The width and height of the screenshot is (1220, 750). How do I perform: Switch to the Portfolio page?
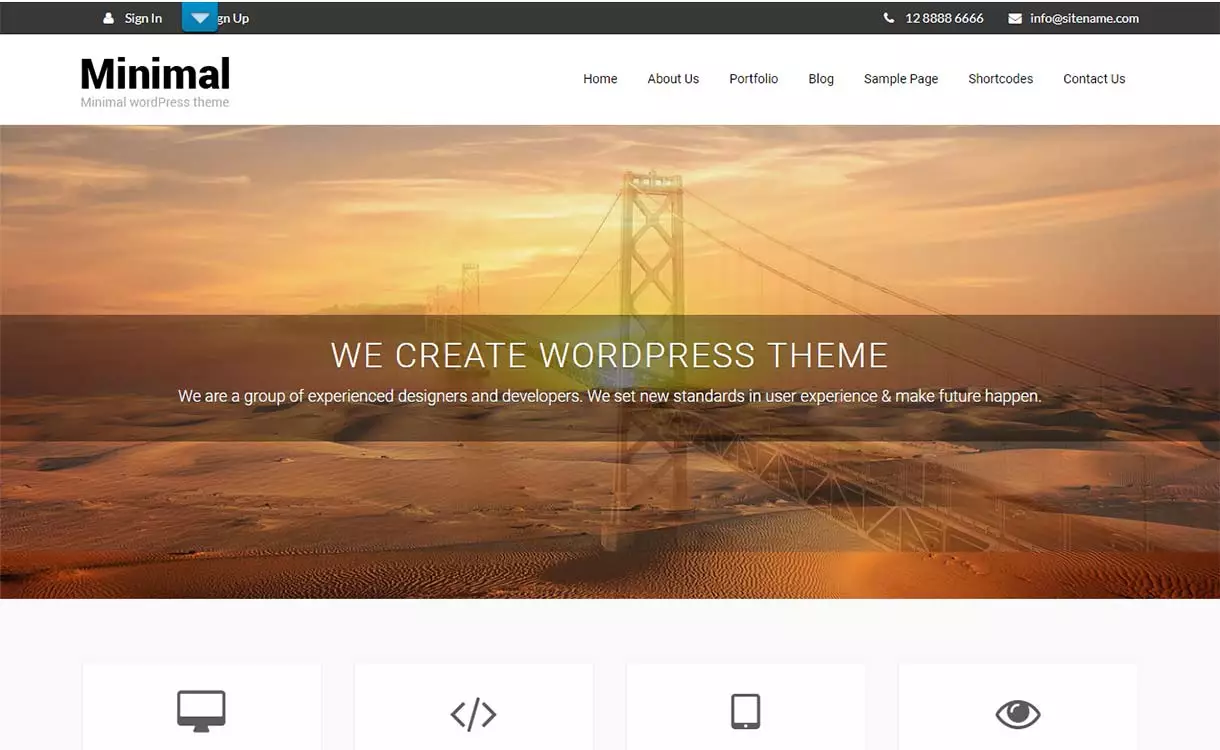click(753, 78)
